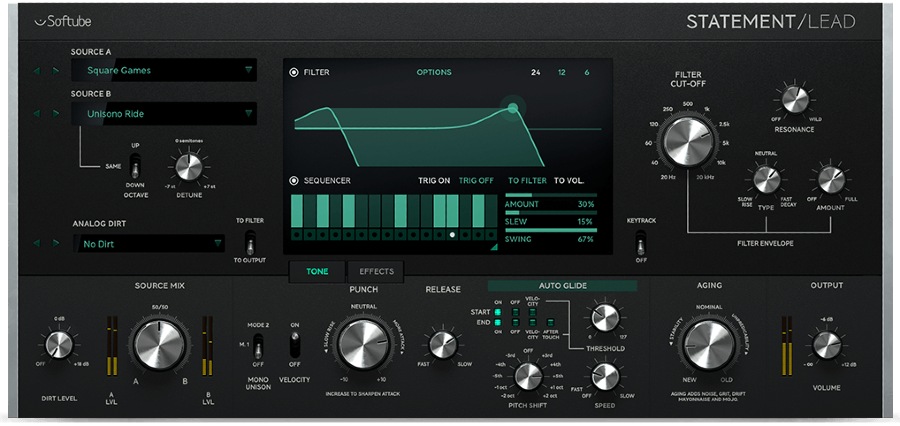Click the Pitch Shift knob
Screen dimensions: 900x426
tap(527, 377)
